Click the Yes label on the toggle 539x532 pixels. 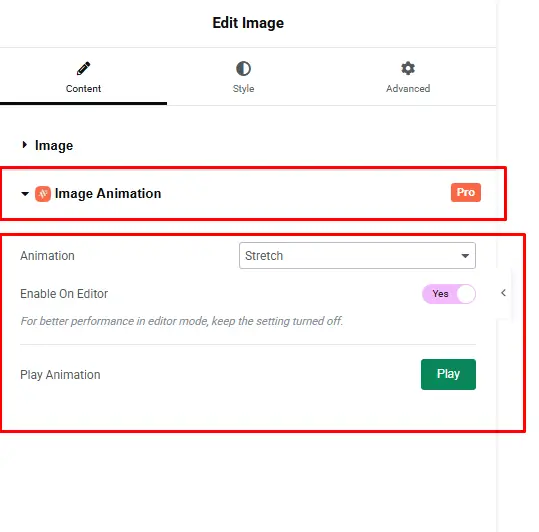tap(440, 294)
